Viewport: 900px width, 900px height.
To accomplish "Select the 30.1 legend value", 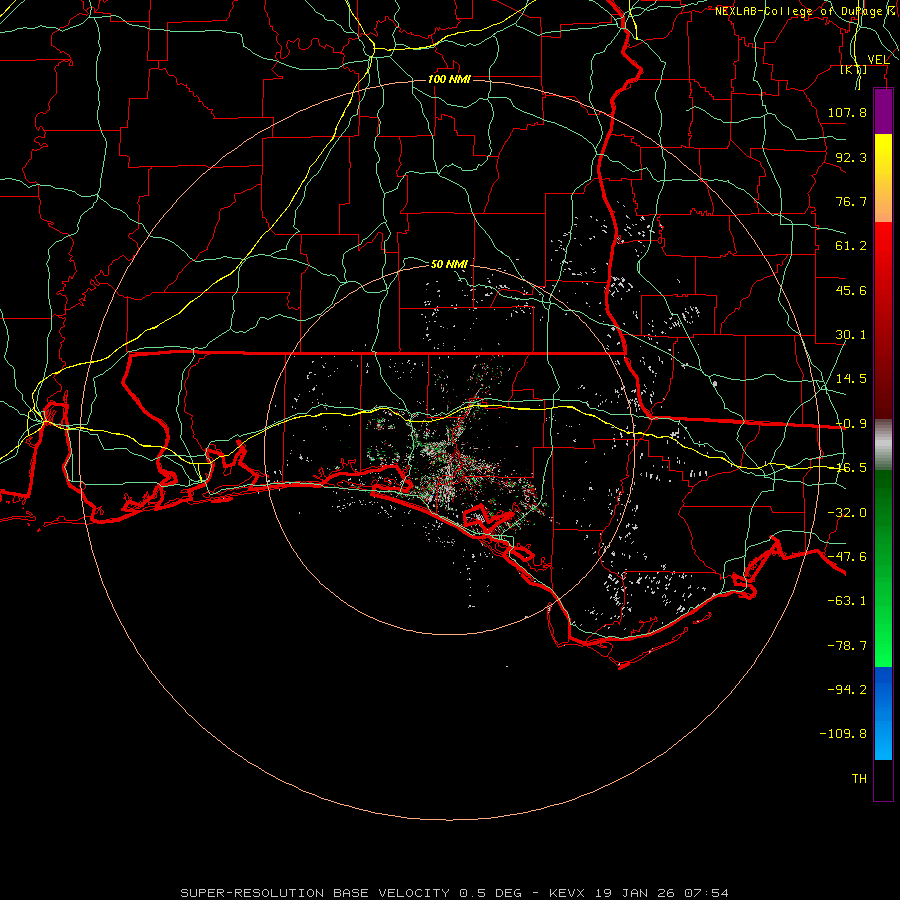I will 851,335.
